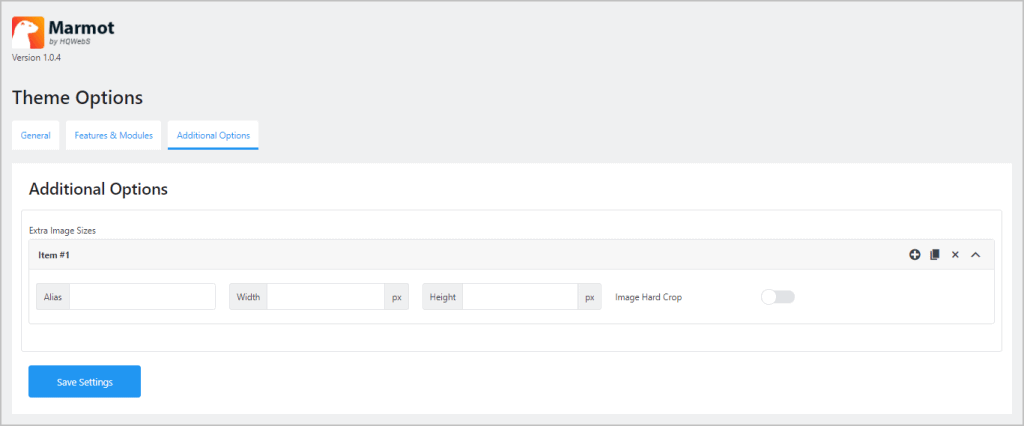1024x426 pixels.
Task: Select the Additional Options tab
Action: tap(213, 135)
